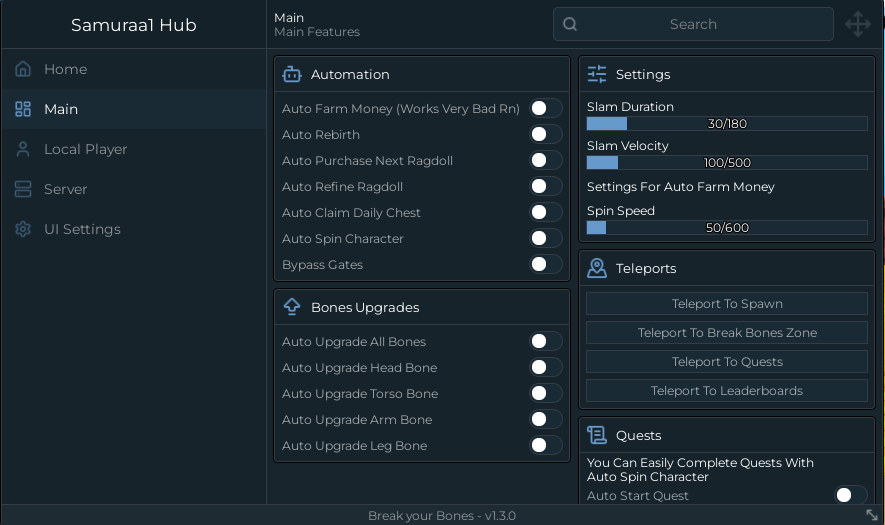The height and width of the screenshot is (525, 885).
Task: Select the Main tab label
Action: [x=61, y=109]
